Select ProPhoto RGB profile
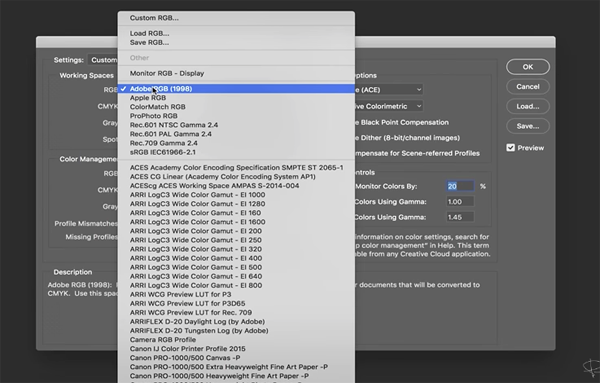Screen dimensions: 600x383 (x=236, y=116)
